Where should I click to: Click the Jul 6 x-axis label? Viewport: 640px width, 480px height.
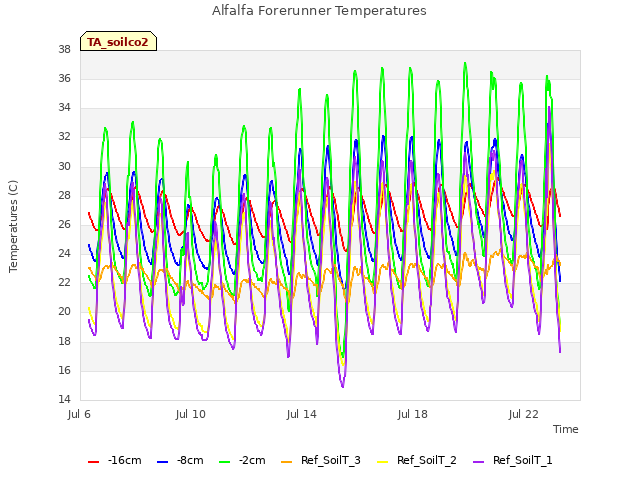pyautogui.click(x=79, y=414)
